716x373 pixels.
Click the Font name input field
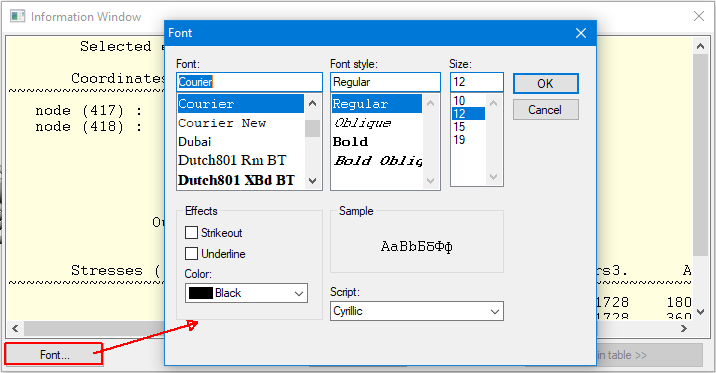(x=249, y=82)
